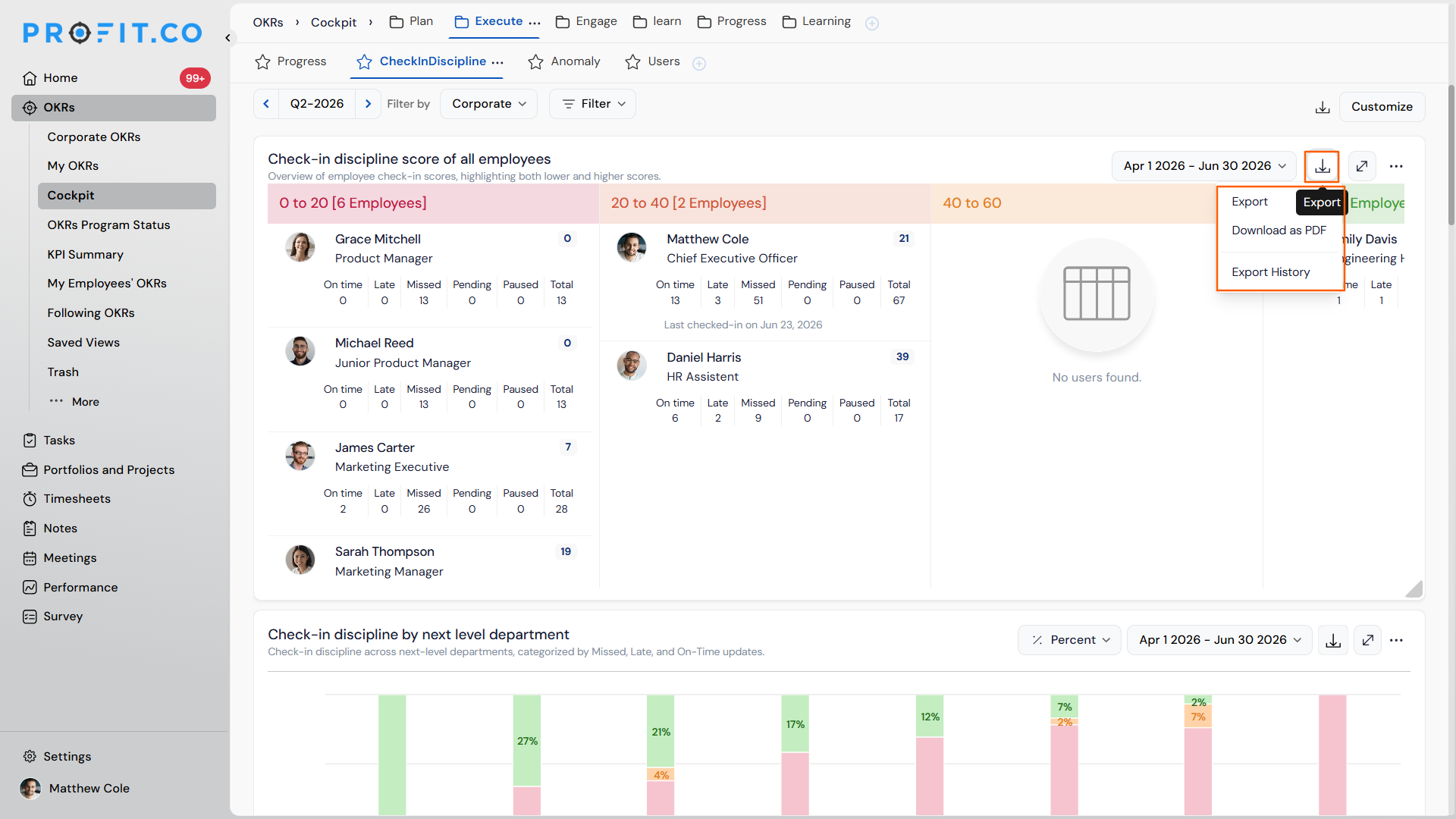Open more options for employee score widget
This screenshot has width=1456, height=819.
pyautogui.click(x=1396, y=166)
